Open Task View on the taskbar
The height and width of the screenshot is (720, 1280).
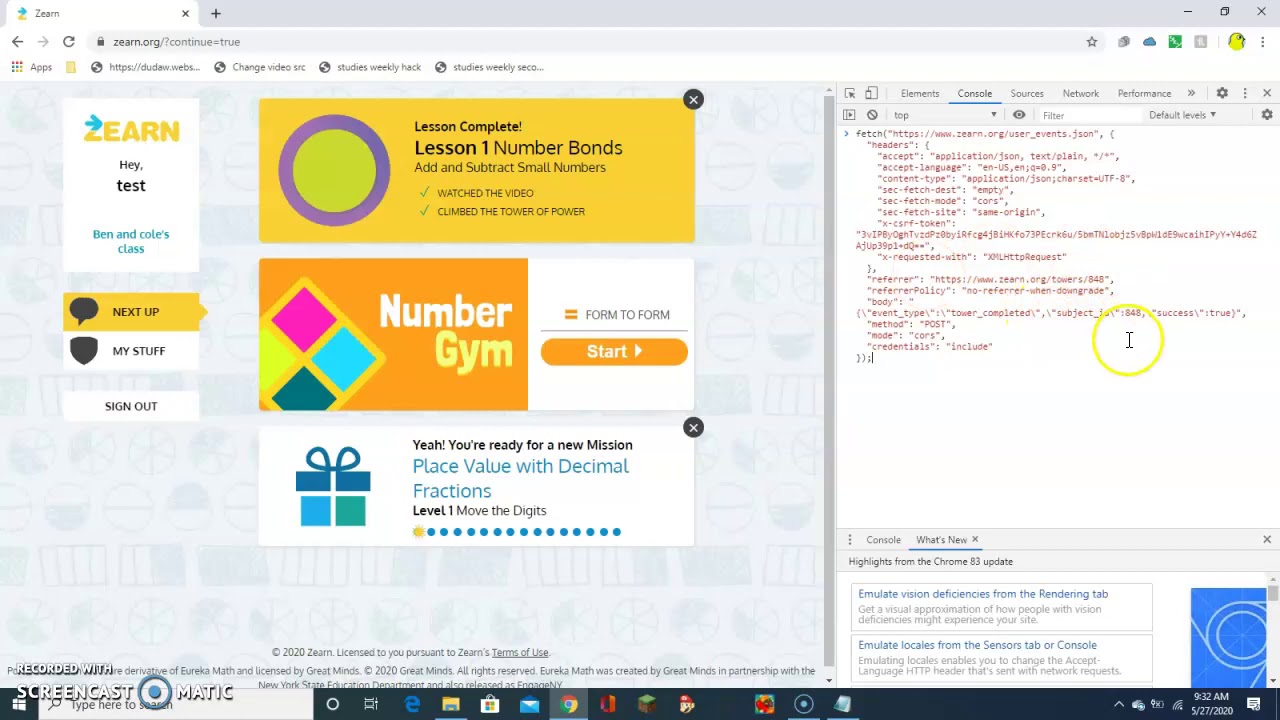coord(371,704)
